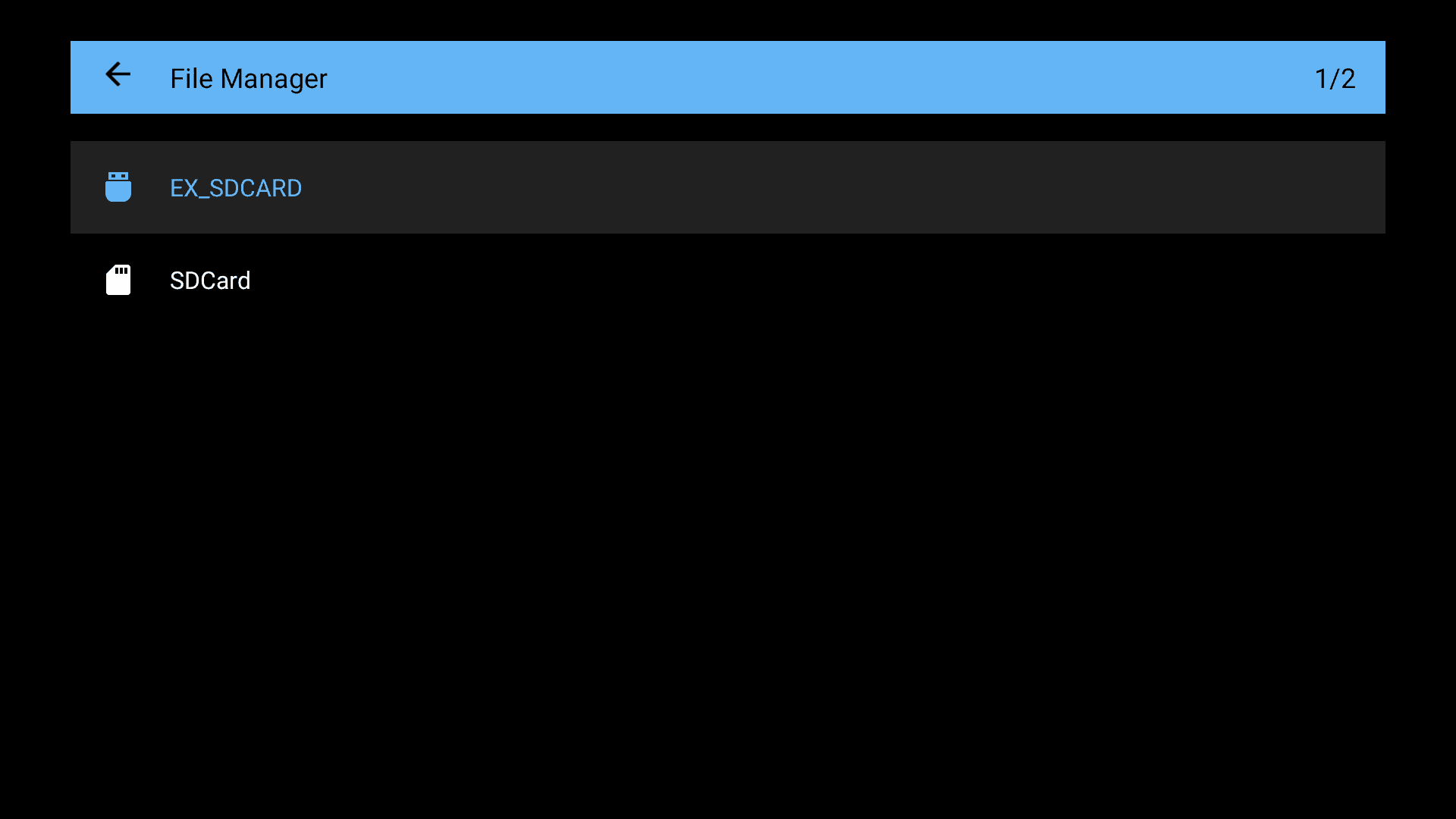1456x819 pixels.
Task: Click the File Manager title text
Action: point(249,79)
